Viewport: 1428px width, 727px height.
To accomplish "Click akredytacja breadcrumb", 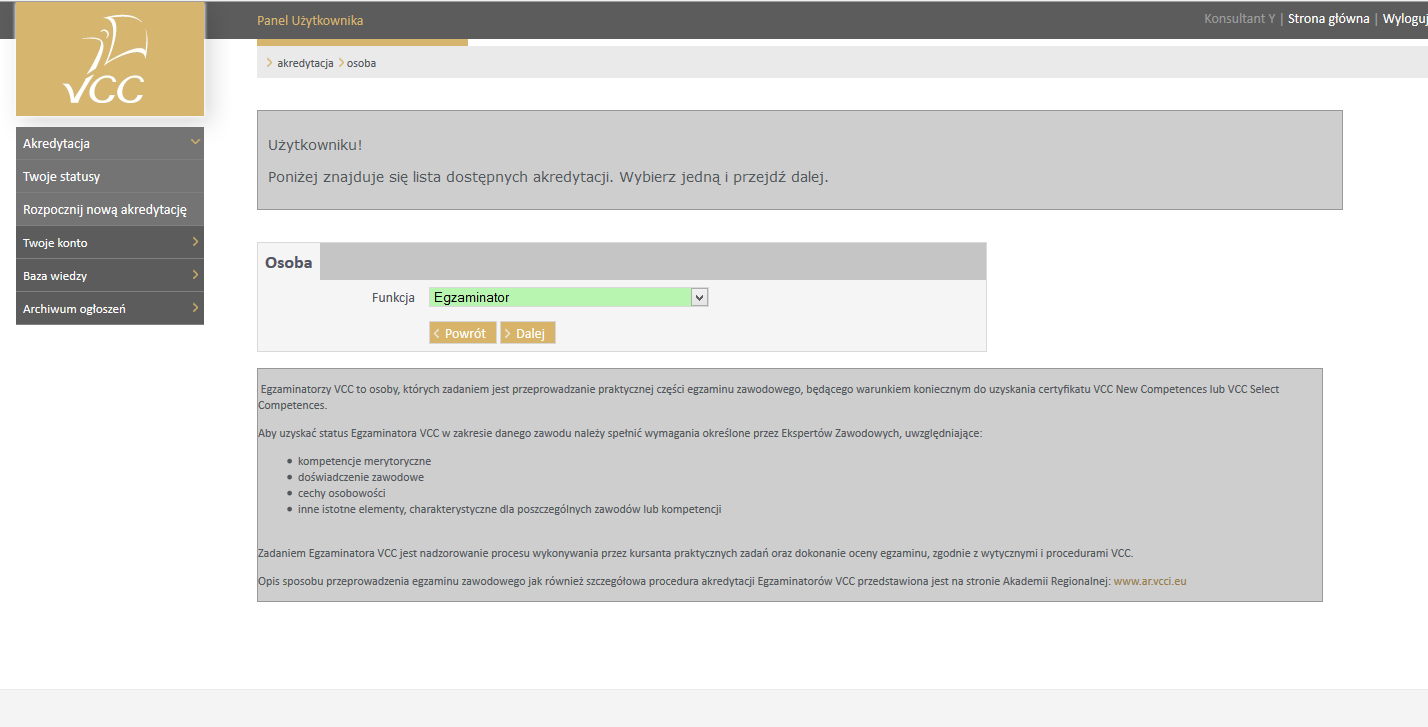I will pyautogui.click(x=305, y=63).
